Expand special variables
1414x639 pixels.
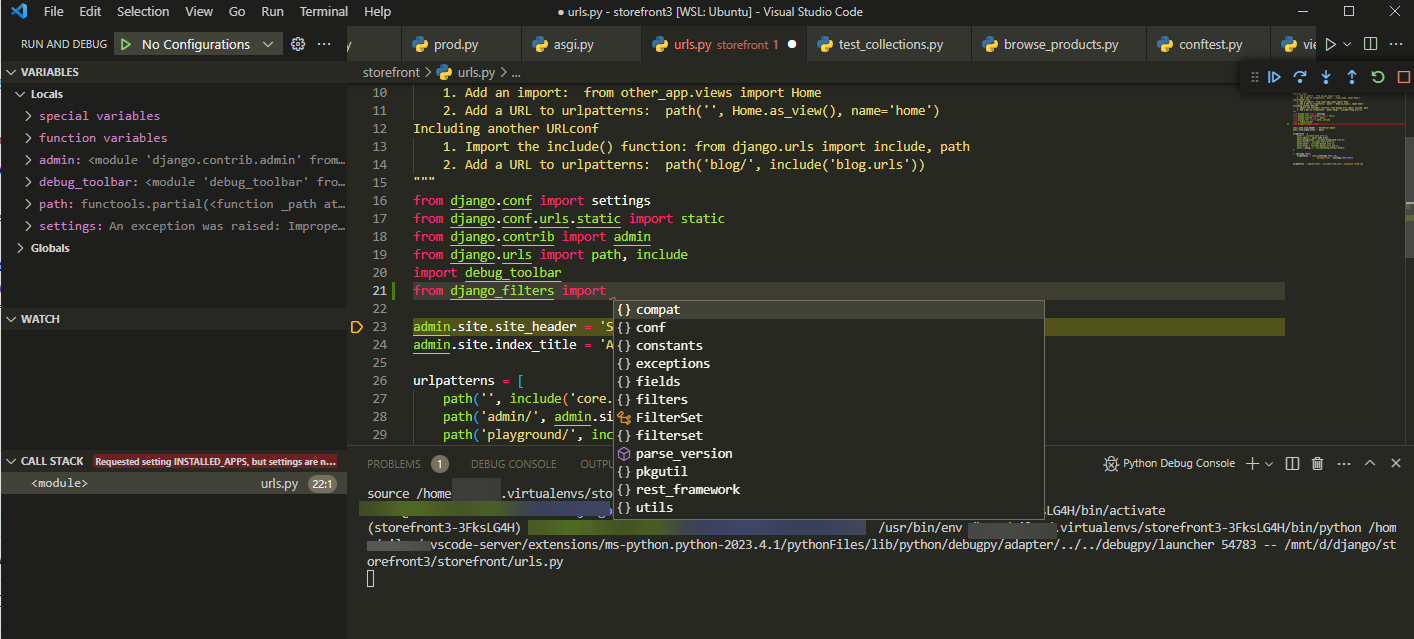(x=30, y=116)
